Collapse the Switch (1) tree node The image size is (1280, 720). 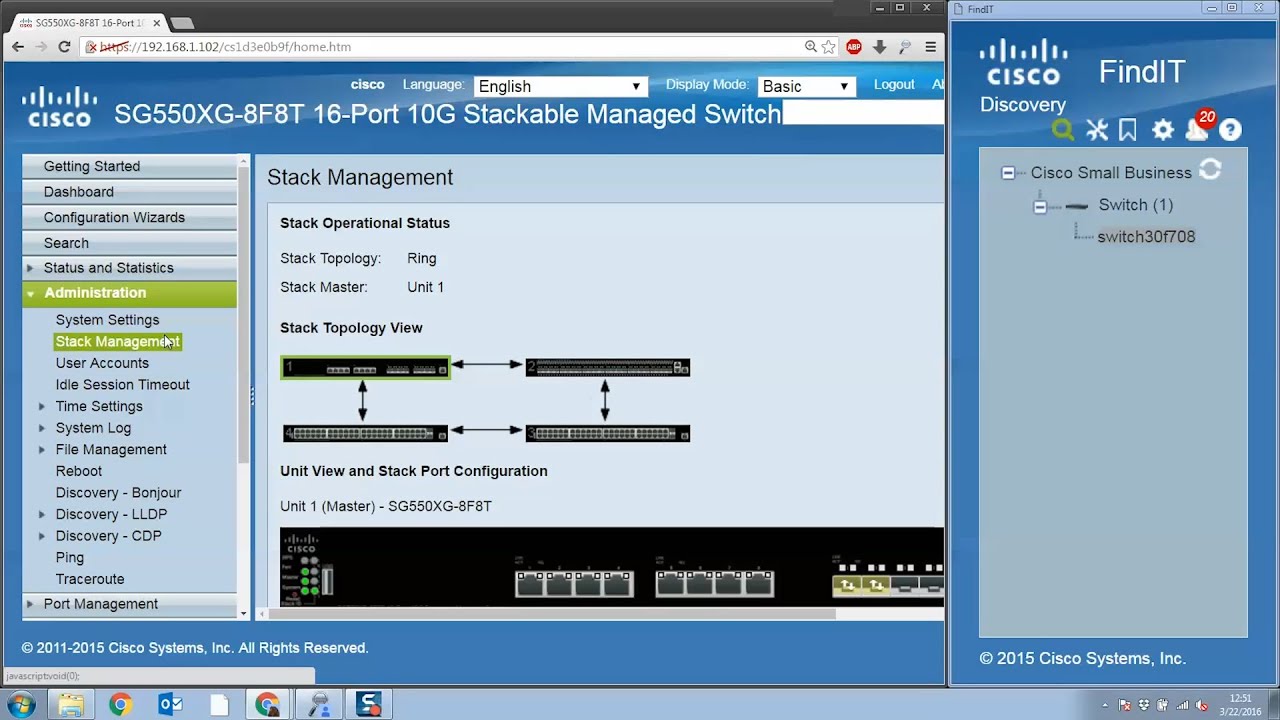pyautogui.click(x=1040, y=206)
